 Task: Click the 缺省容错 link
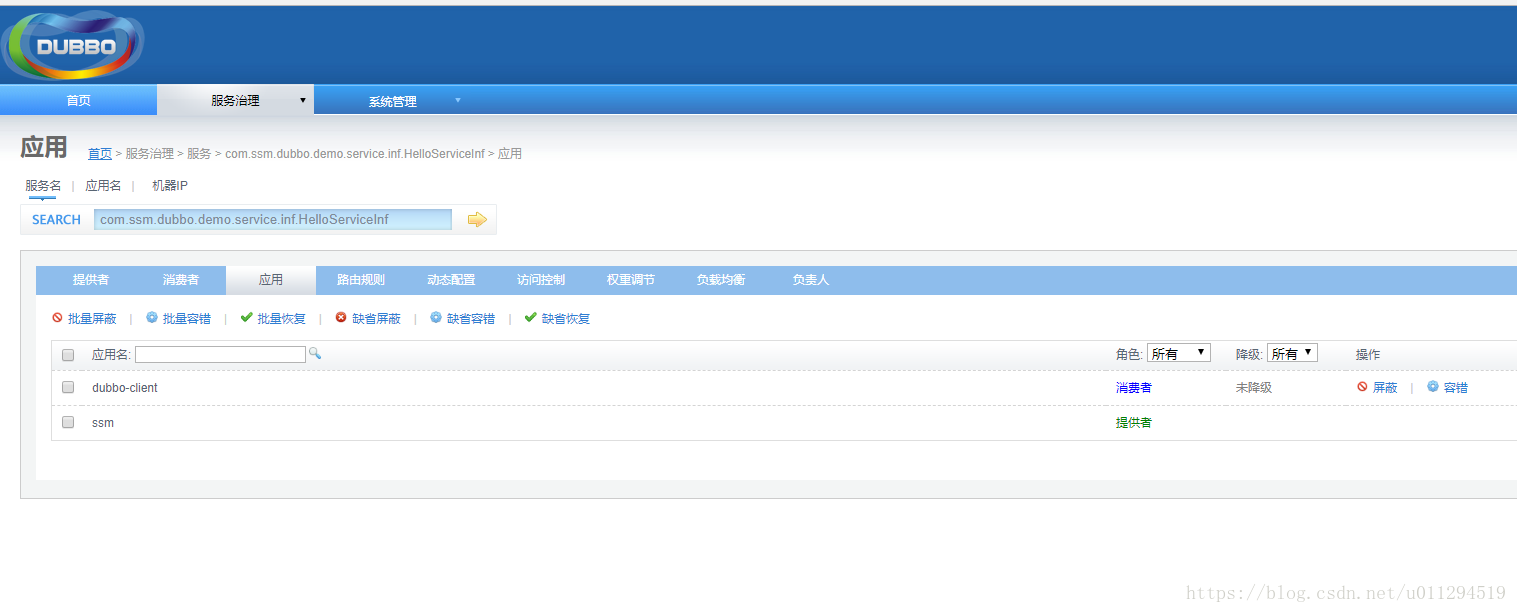click(471, 319)
